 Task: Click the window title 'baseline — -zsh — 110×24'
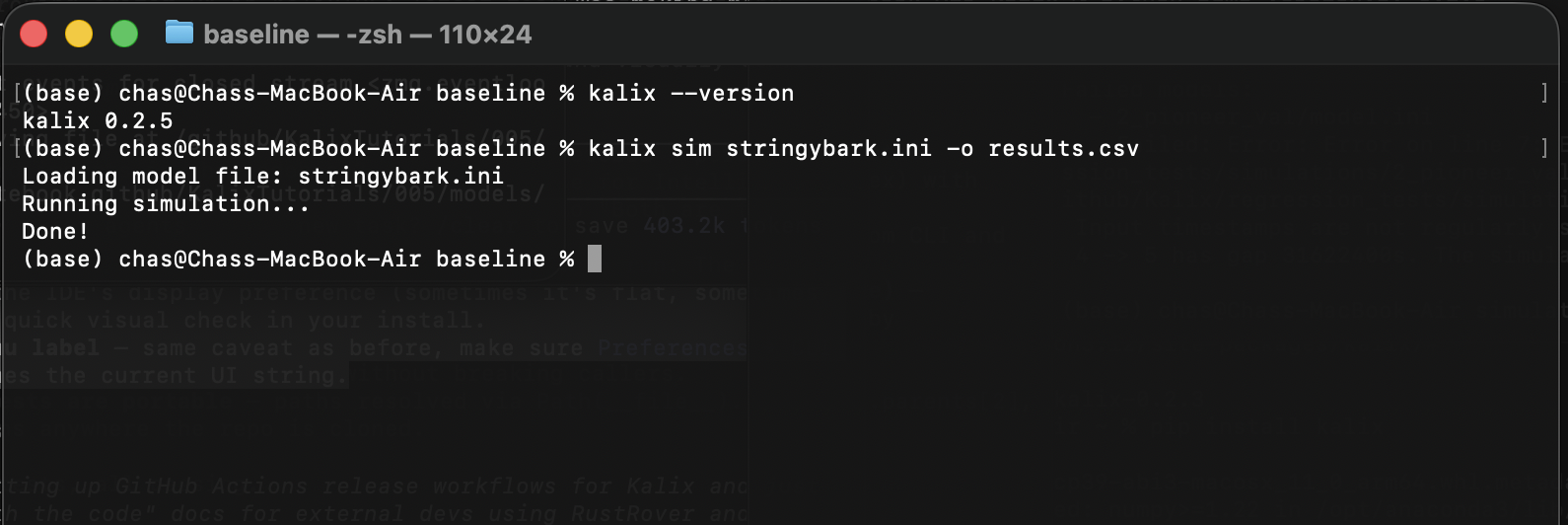(368, 35)
